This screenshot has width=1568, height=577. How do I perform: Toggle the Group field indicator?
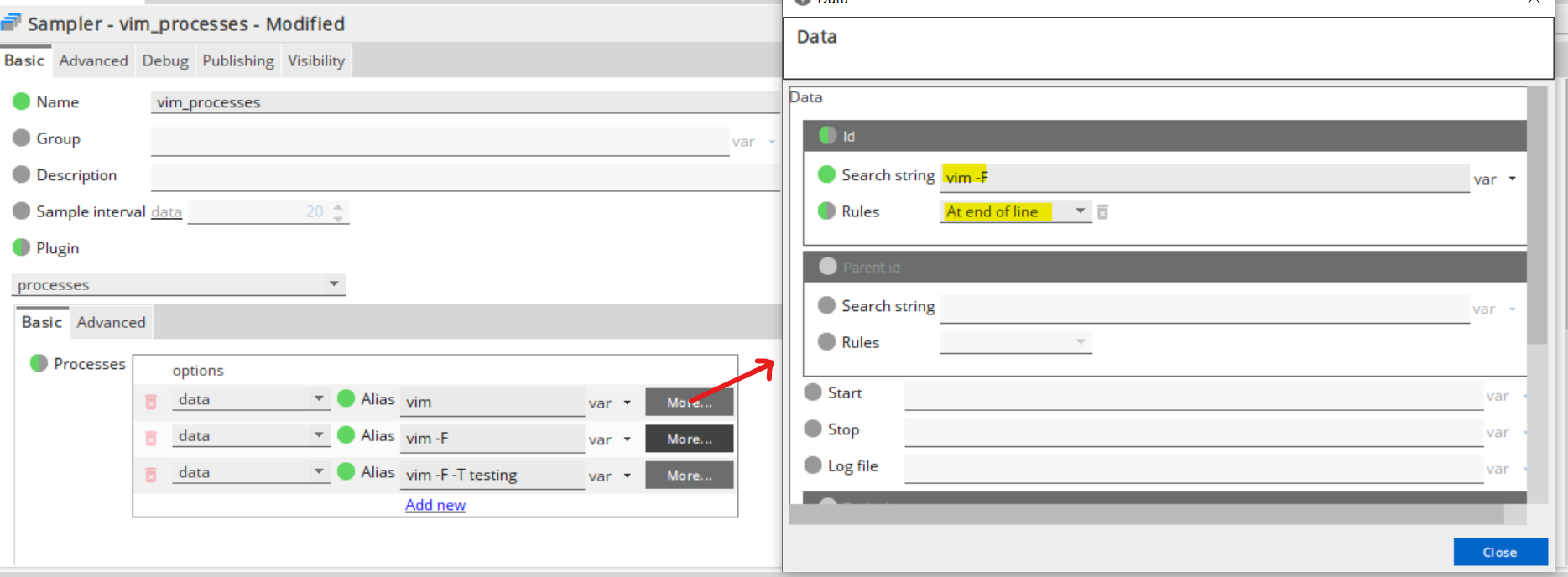click(22, 138)
